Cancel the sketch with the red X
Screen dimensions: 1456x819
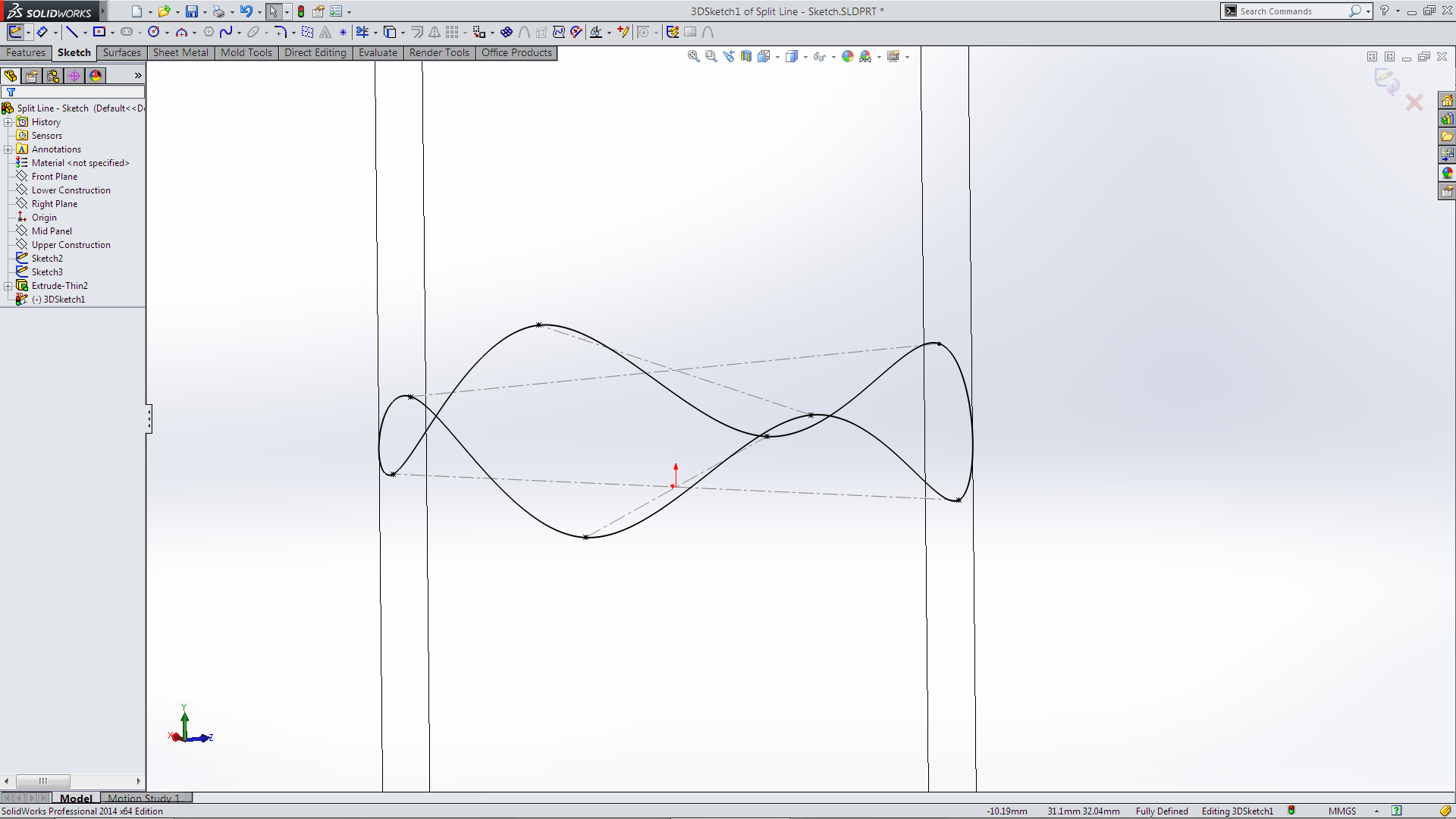click(1414, 102)
